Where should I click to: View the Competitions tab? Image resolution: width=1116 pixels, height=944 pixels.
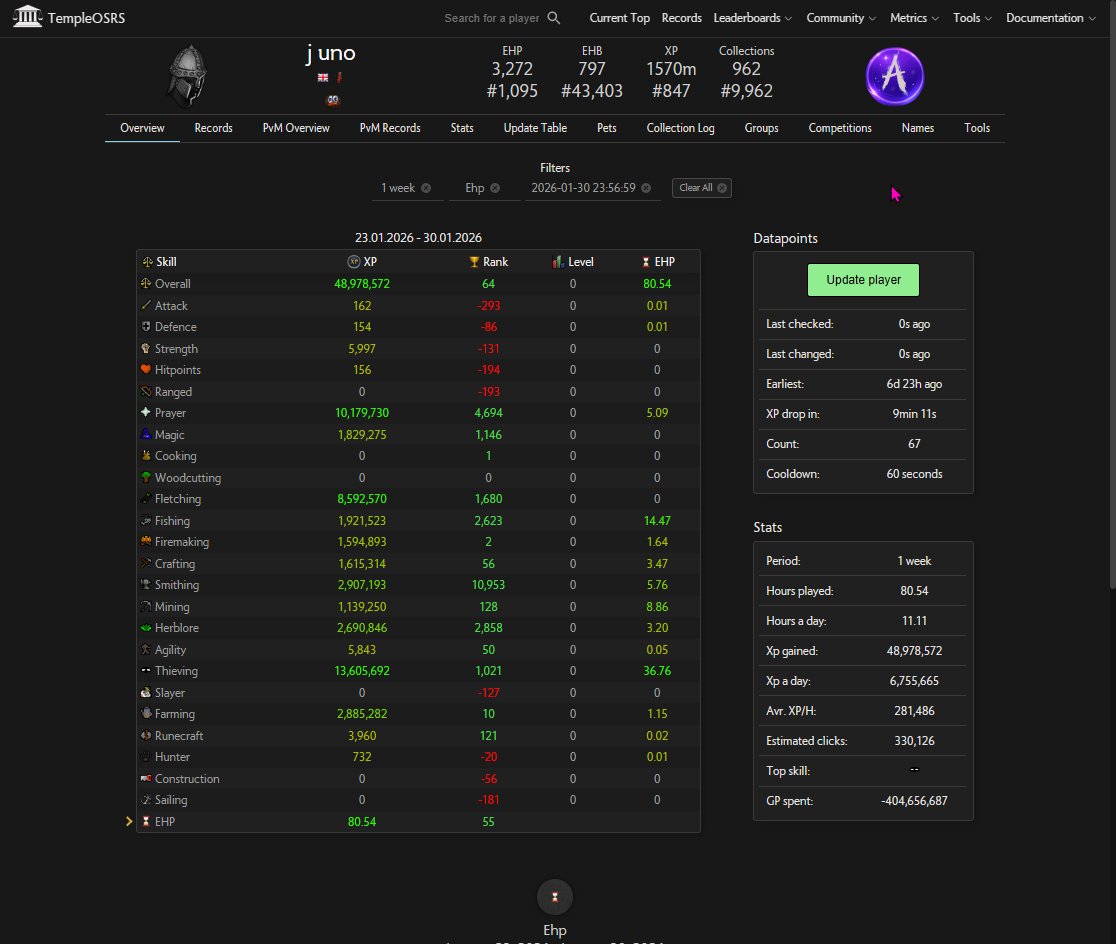(x=840, y=128)
